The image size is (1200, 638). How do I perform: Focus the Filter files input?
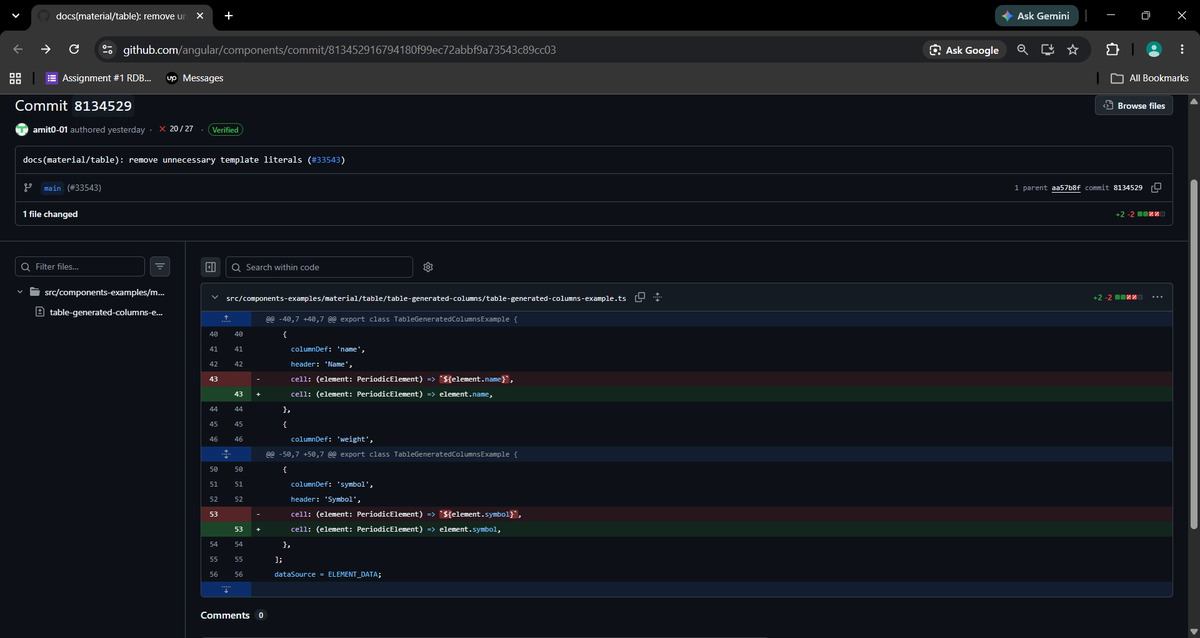[x=80, y=267]
